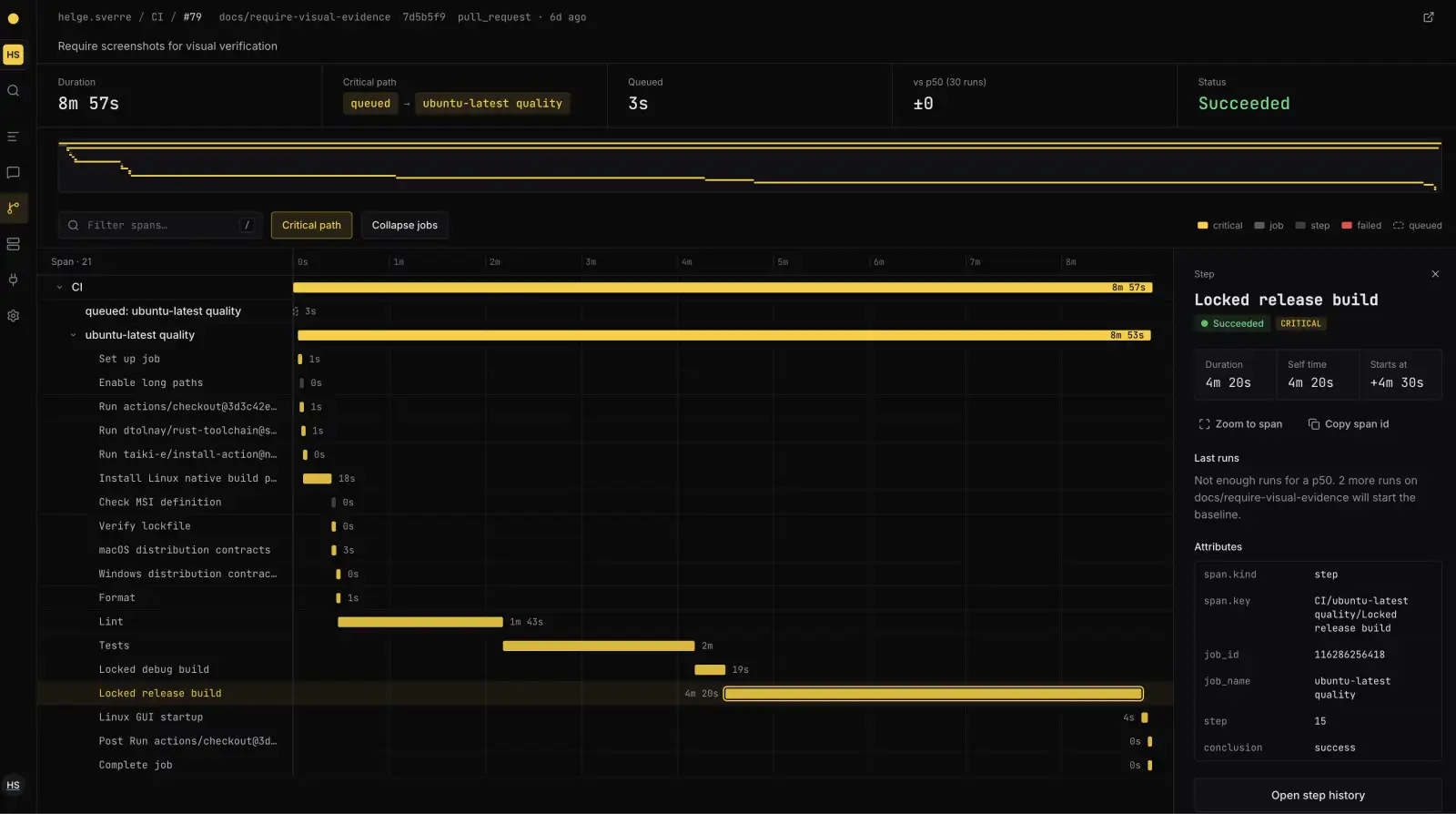Click the Filter spans input field
Image resolution: width=1456 pixels, height=814 pixels.
pos(160,225)
